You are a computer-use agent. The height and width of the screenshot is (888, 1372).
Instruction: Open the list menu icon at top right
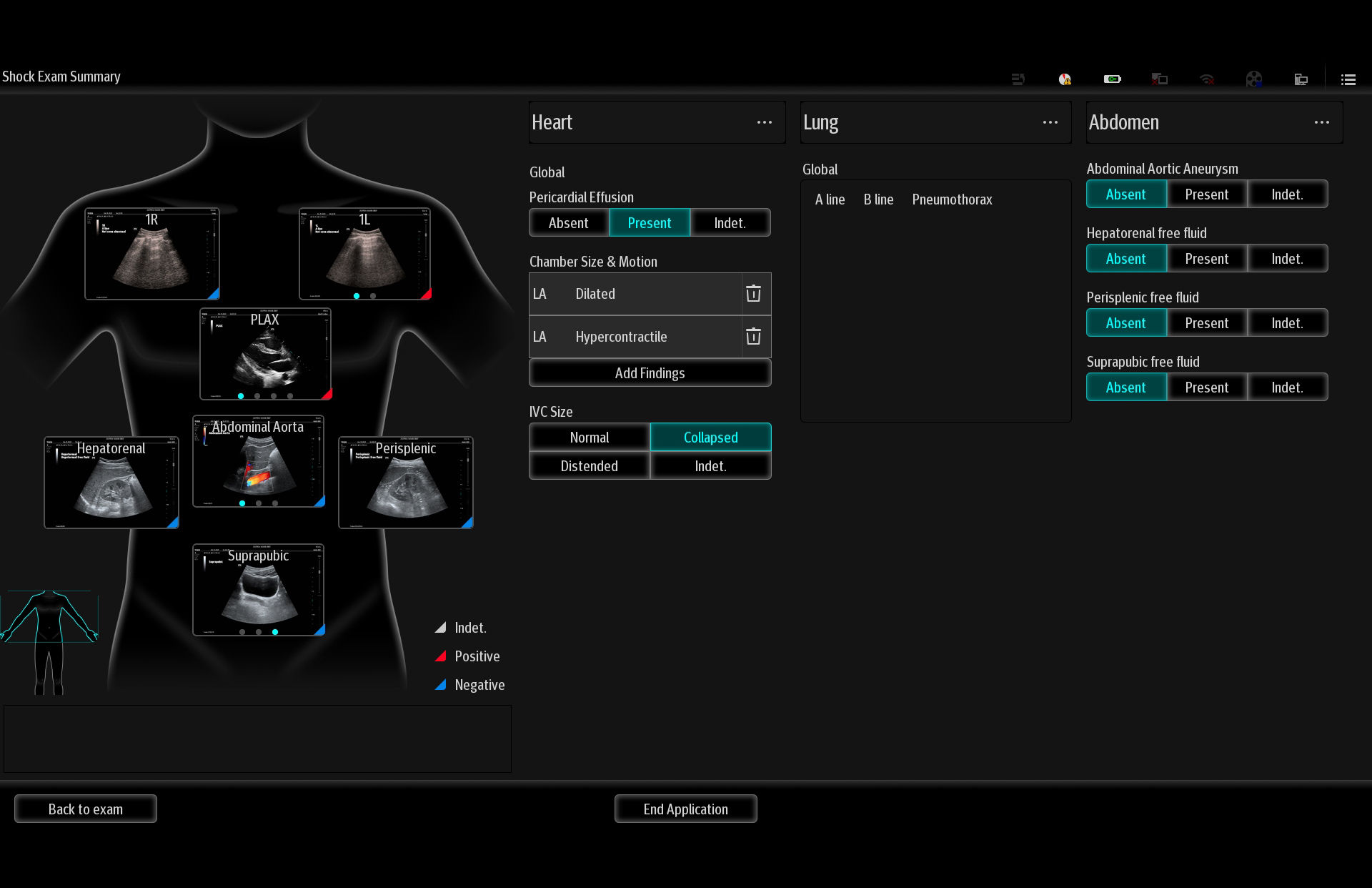[1348, 79]
